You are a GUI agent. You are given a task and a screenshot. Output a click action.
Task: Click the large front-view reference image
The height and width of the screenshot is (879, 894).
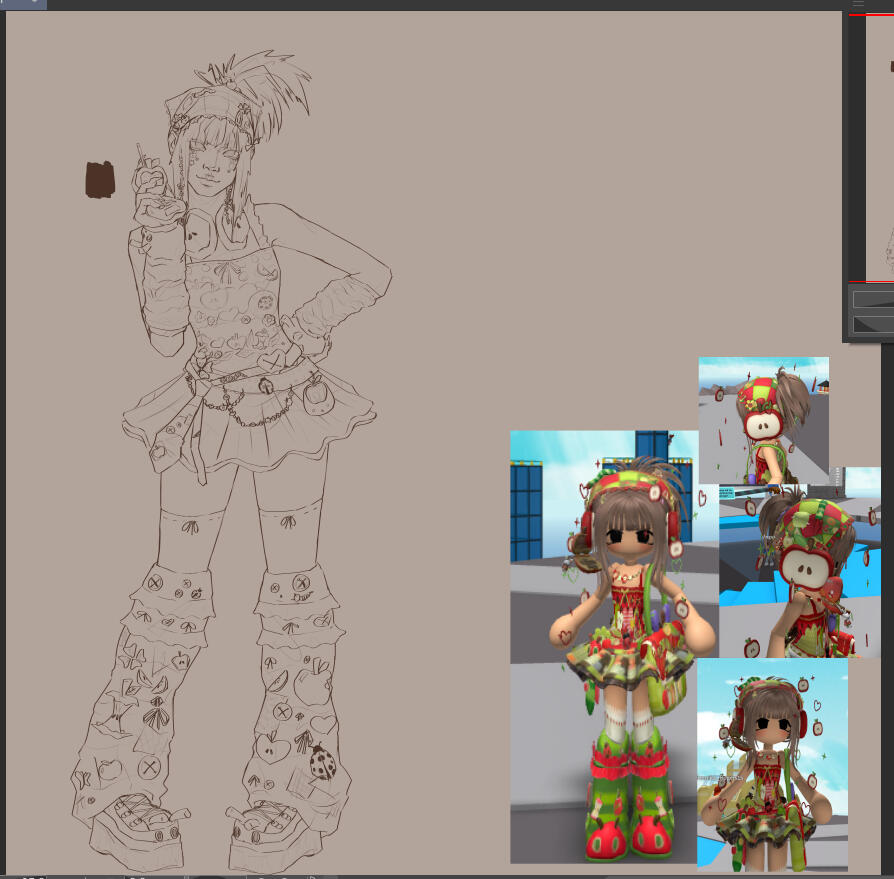[x=604, y=646]
